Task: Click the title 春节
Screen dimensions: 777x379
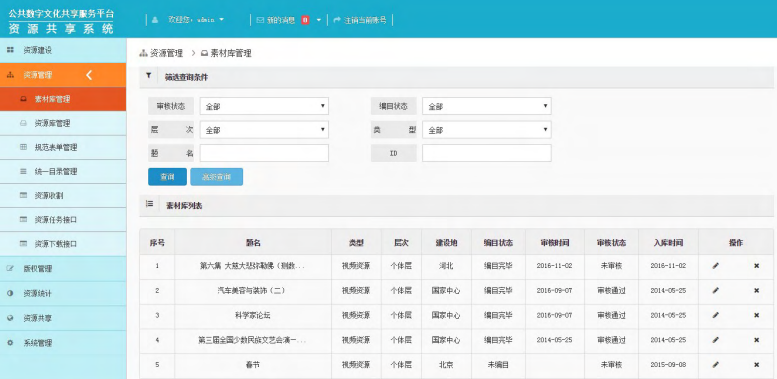Action: pos(253,365)
